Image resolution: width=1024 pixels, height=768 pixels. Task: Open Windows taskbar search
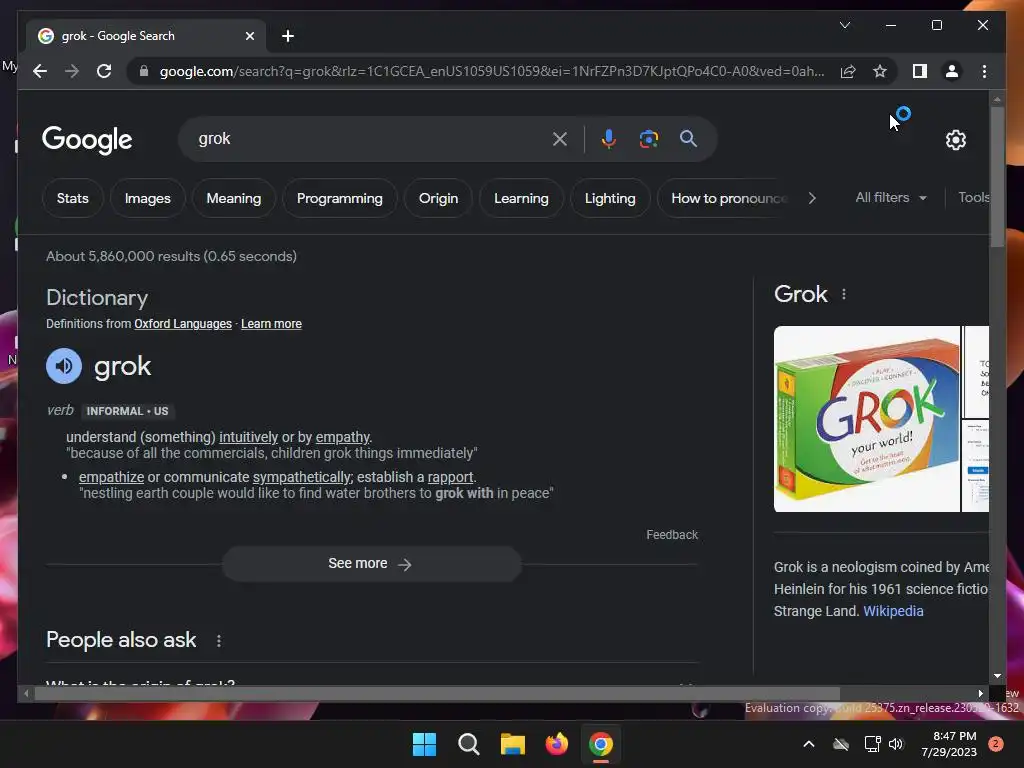coord(468,744)
